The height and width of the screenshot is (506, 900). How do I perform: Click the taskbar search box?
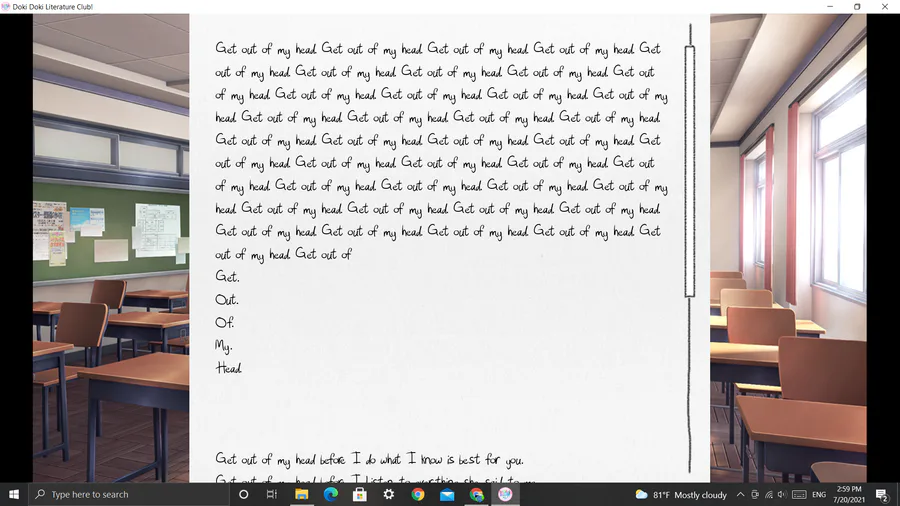click(127, 494)
